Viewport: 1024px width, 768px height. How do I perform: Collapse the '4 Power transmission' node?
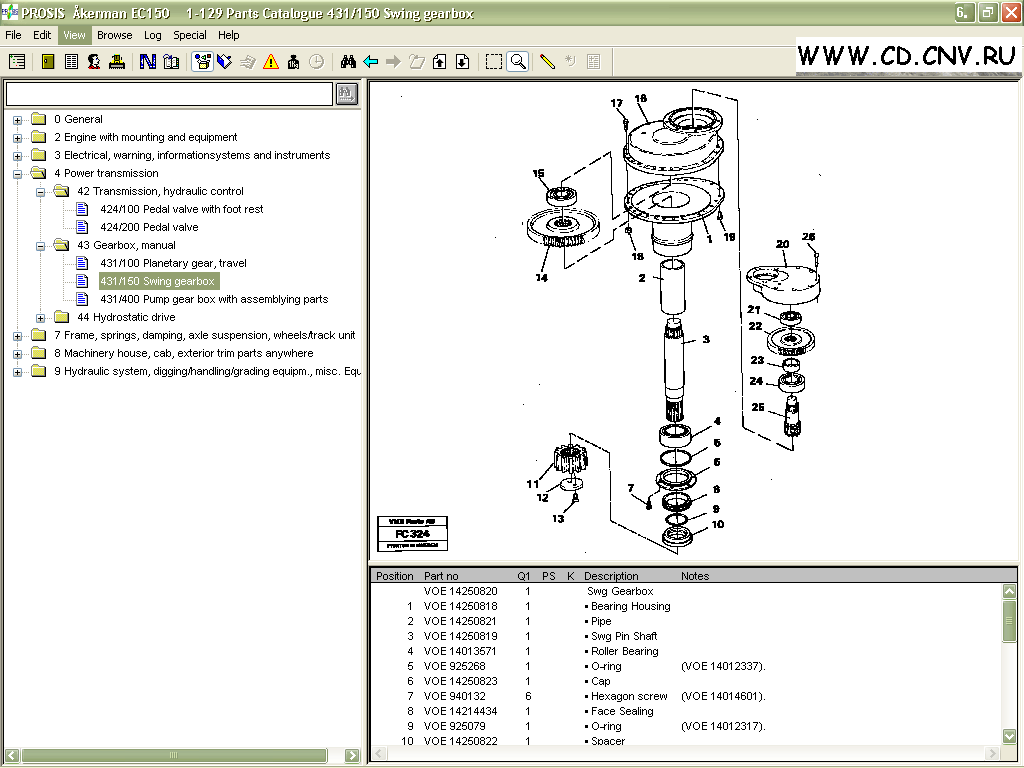(x=18, y=174)
